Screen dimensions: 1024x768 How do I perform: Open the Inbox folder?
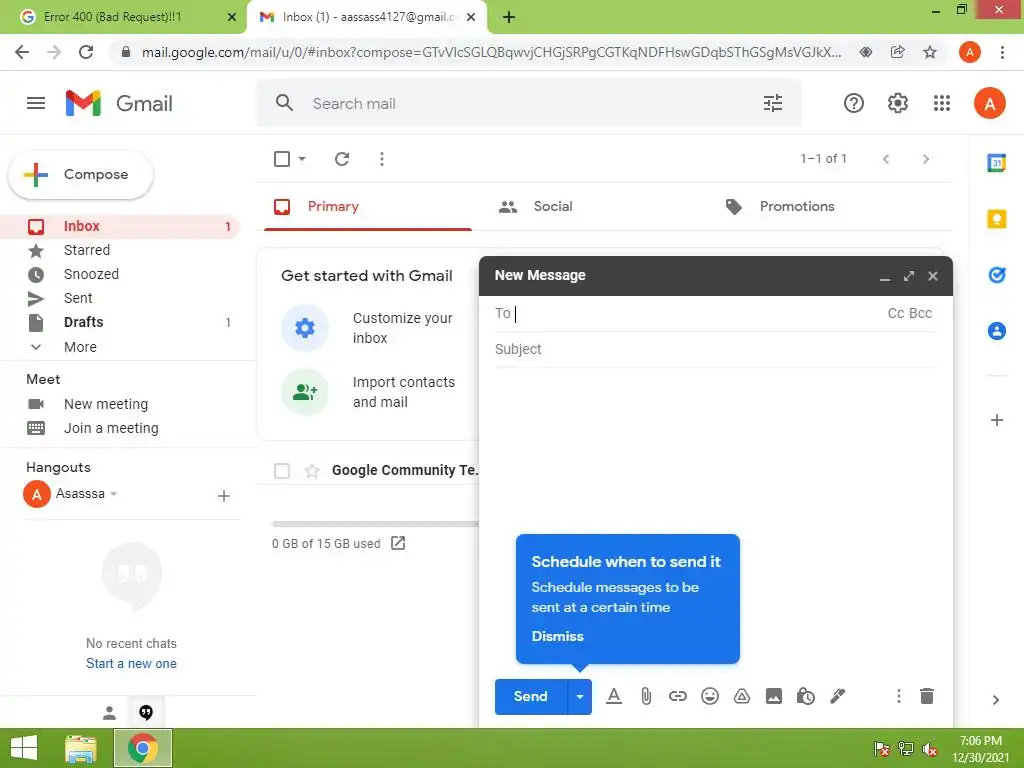tap(120, 227)
